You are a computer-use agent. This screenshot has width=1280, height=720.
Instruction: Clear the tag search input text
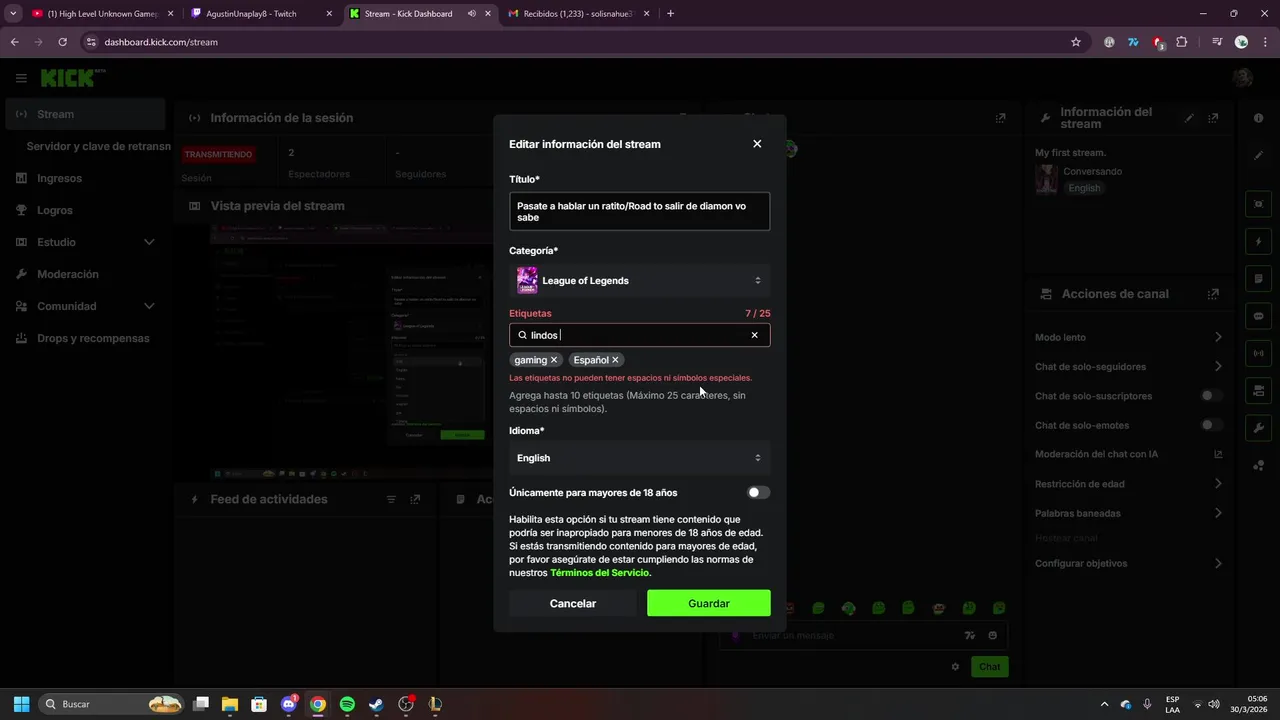[754, 335]
